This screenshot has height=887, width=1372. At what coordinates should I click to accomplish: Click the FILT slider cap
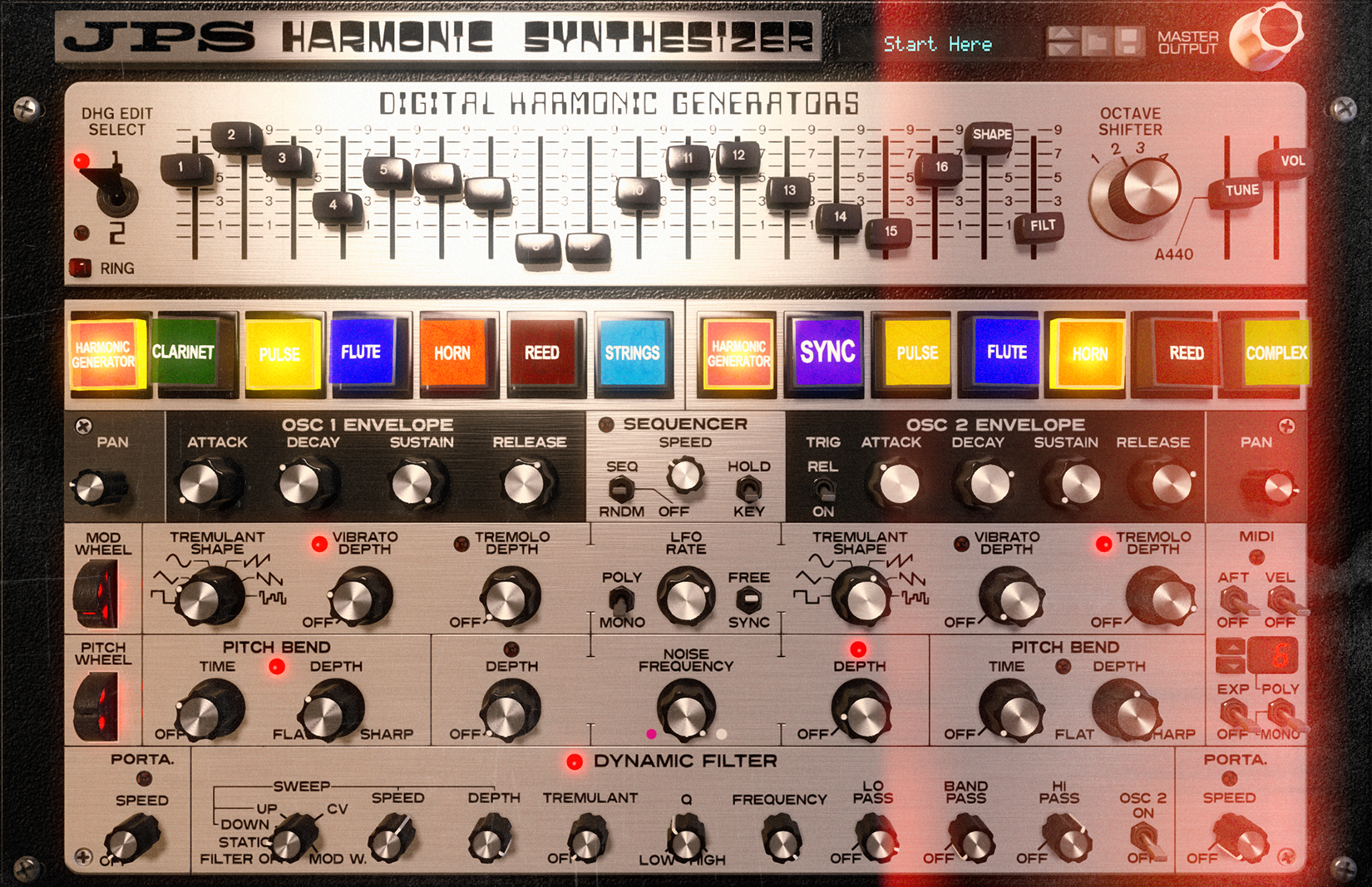click(x=1041, y=225)
